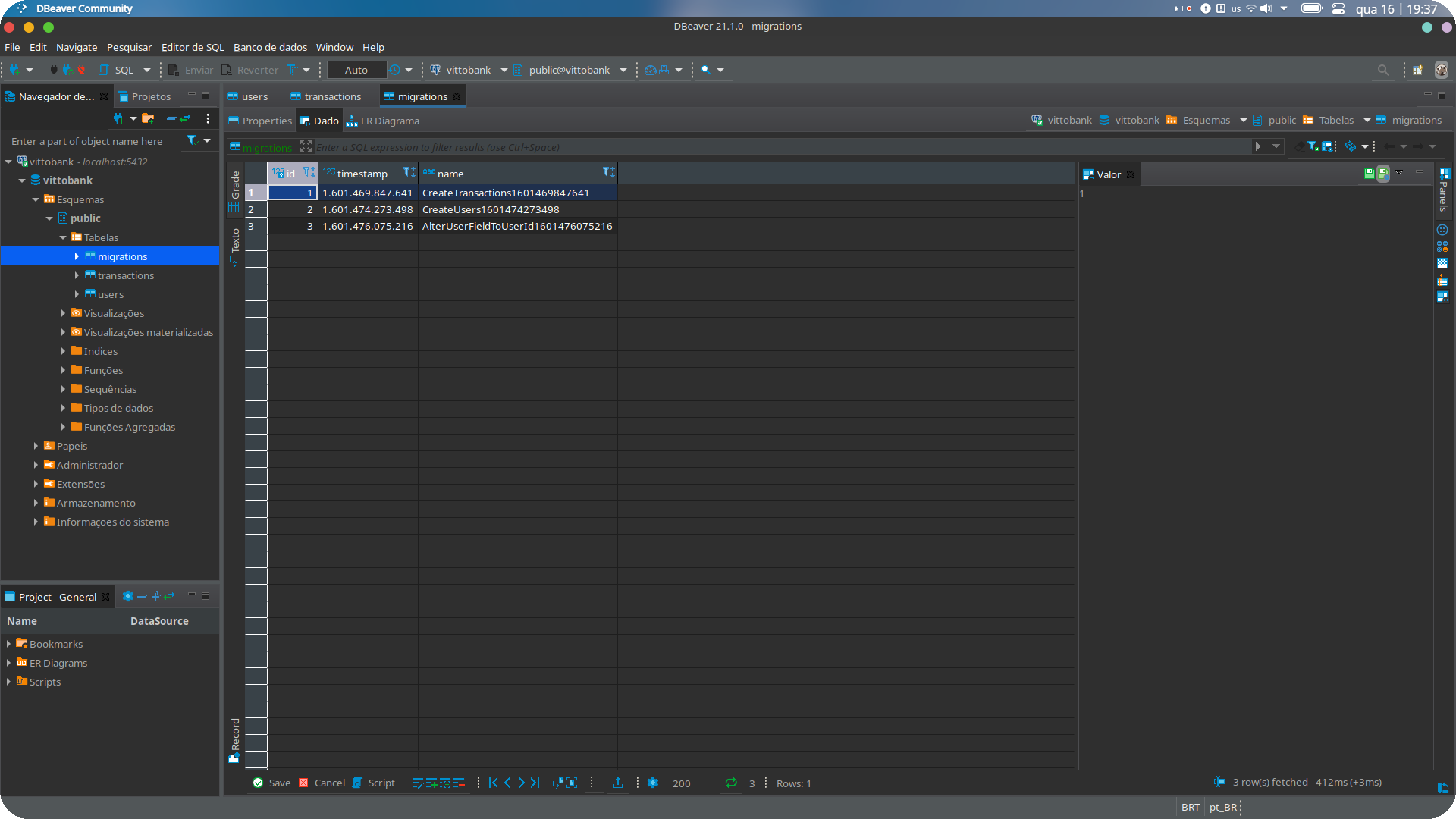Image resolution: width=1456 pixels, height=819 pixels.
Task: Toggle the Panels side button
Action: (x=1444, y=190)
